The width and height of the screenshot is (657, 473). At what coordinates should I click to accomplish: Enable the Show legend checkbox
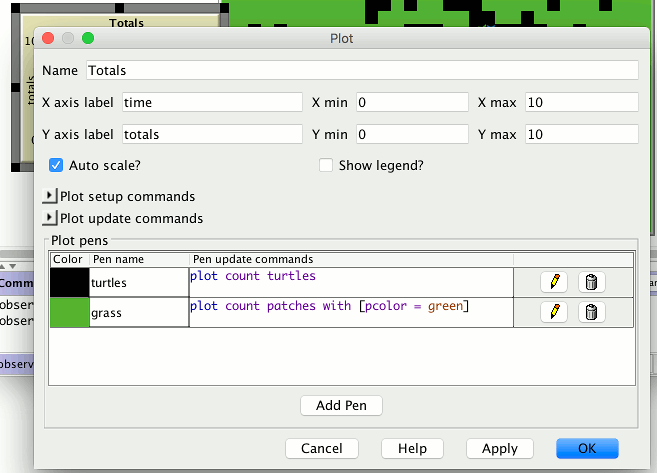tap(325, 165)
